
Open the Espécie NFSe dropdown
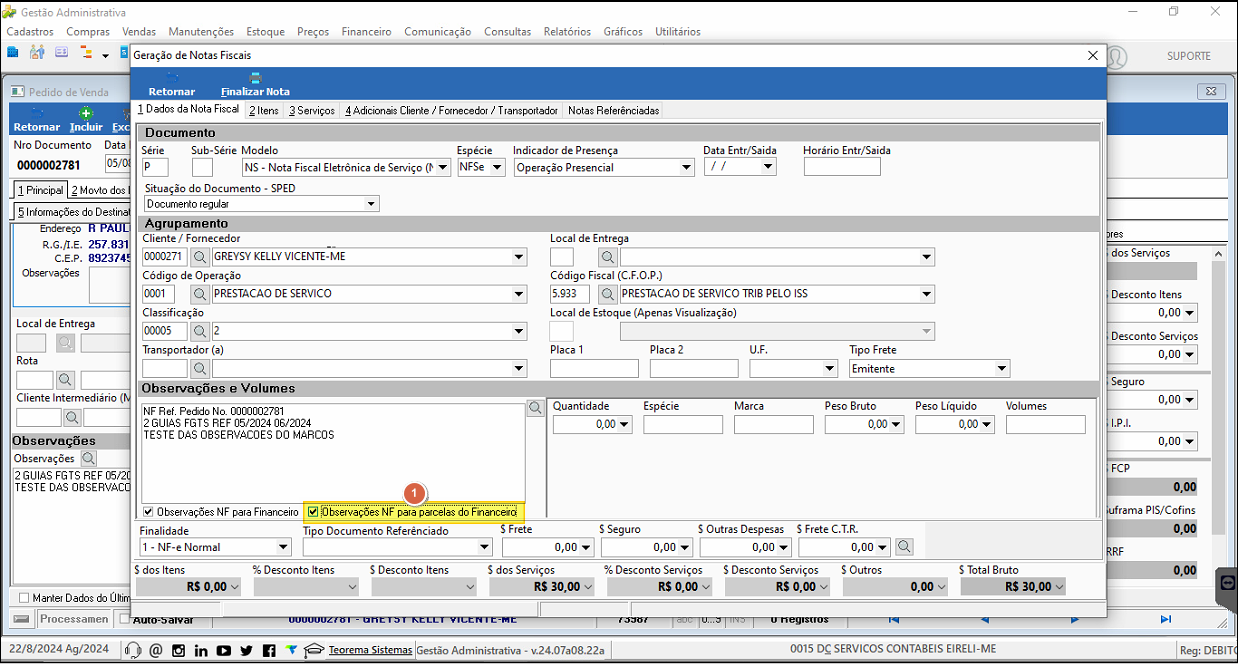(497, 168)
